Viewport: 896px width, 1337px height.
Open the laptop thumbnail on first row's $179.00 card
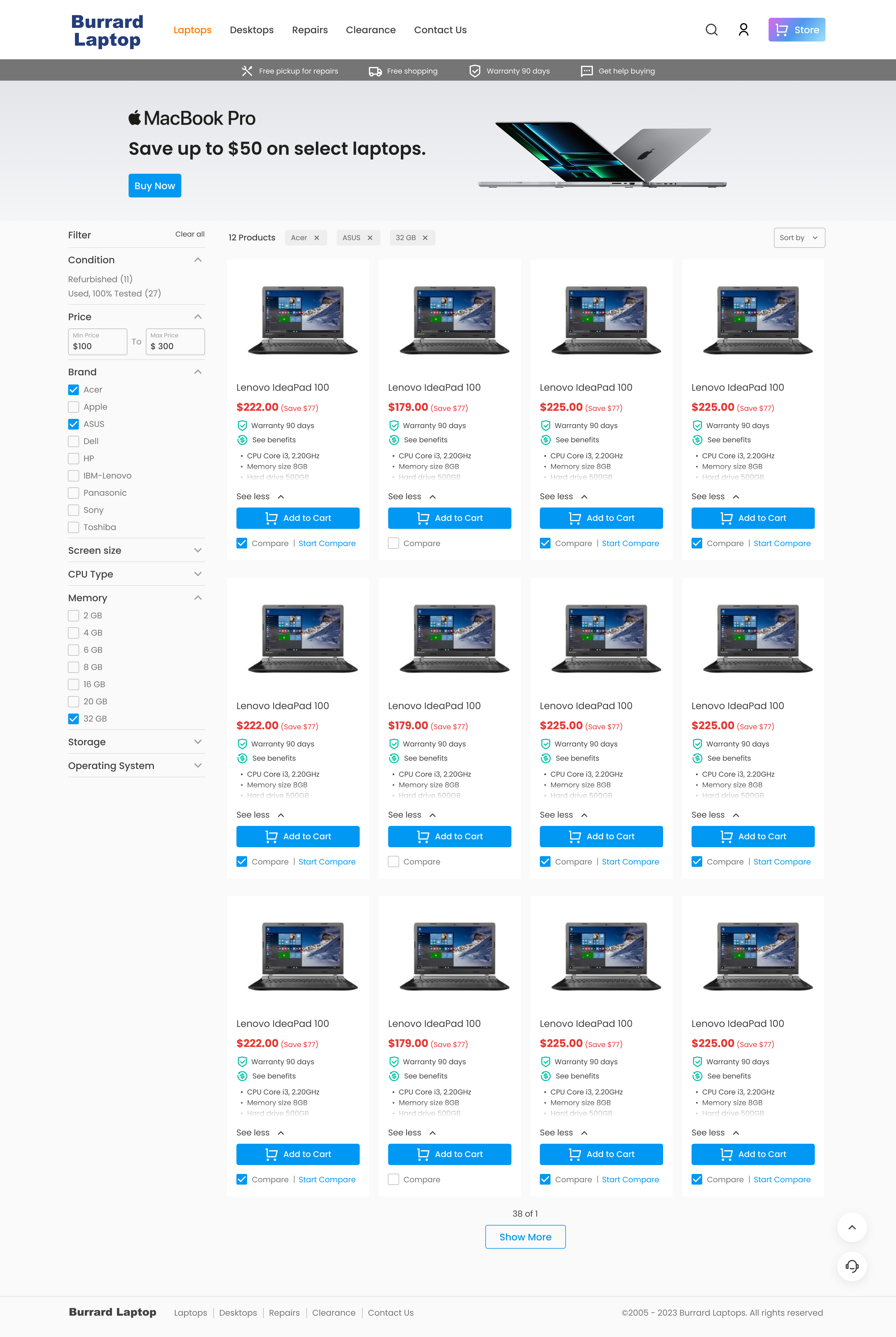click(x=454, y=320)
